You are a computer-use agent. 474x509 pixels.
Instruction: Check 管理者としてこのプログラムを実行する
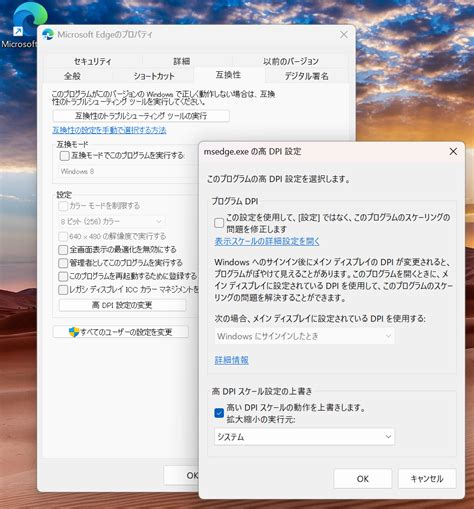click(x=63, y=263)
